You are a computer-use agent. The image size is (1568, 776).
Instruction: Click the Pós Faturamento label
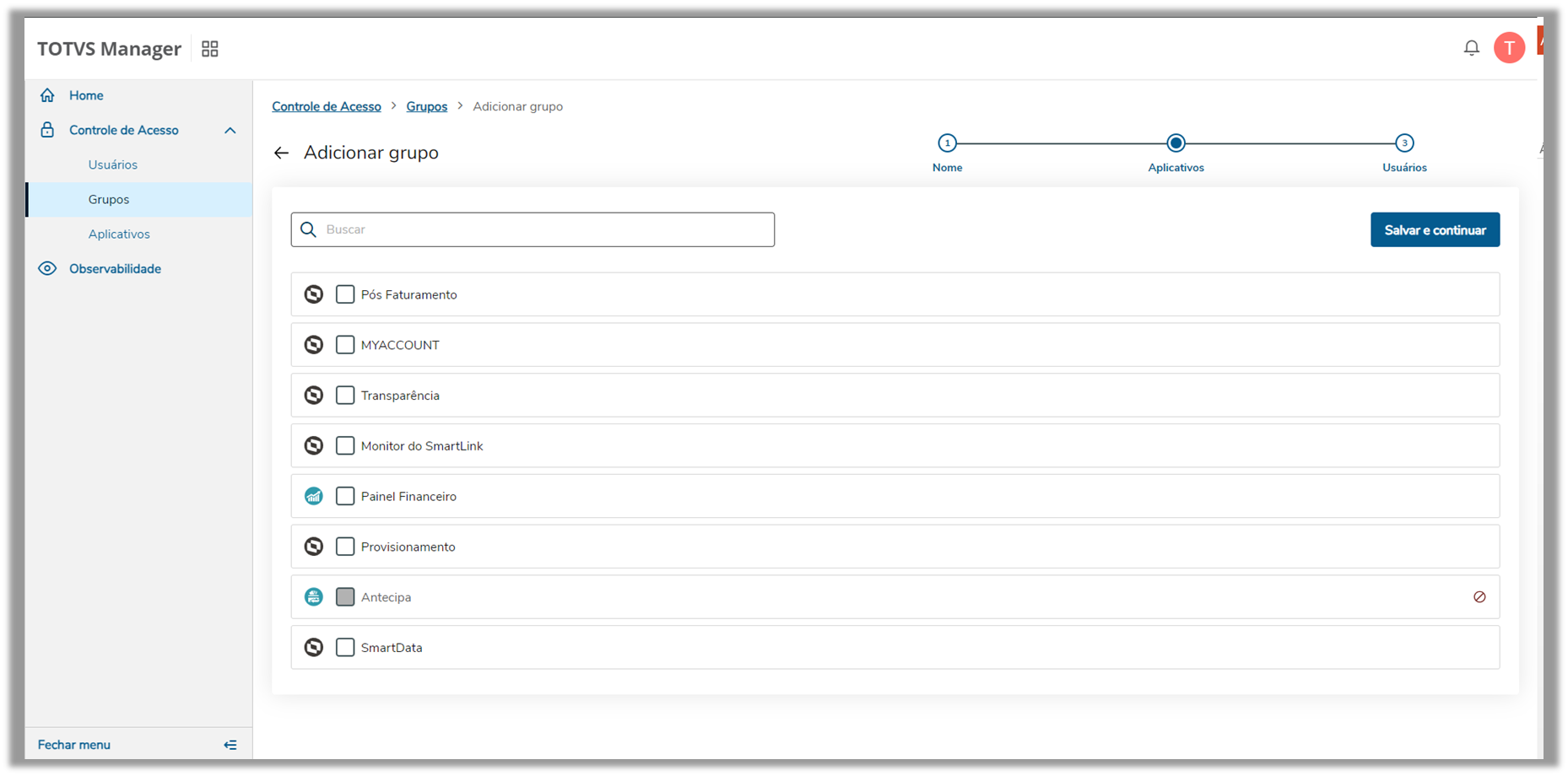(x=409, y=294)
